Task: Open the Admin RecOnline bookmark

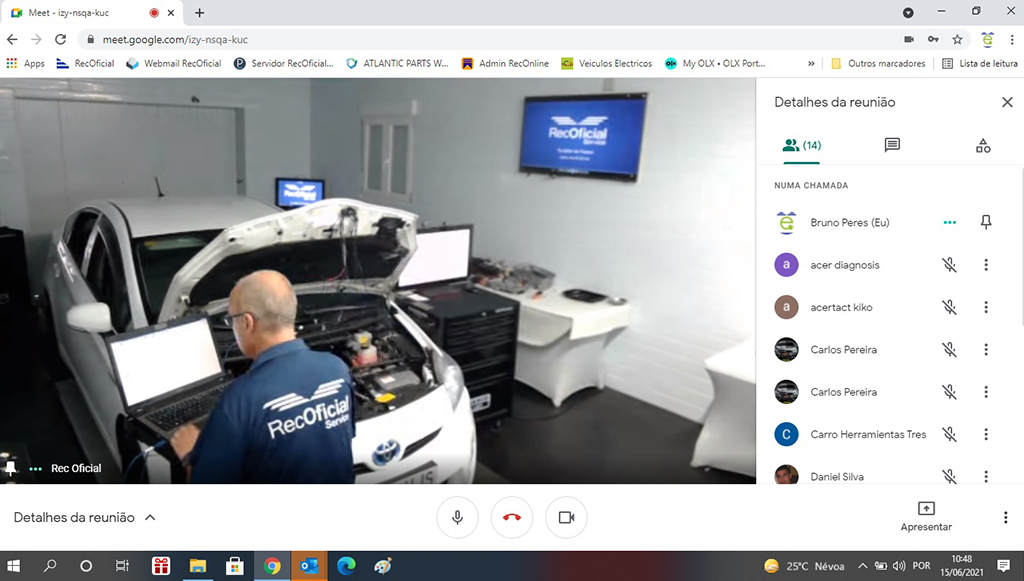Action: (x=505, y=63)
